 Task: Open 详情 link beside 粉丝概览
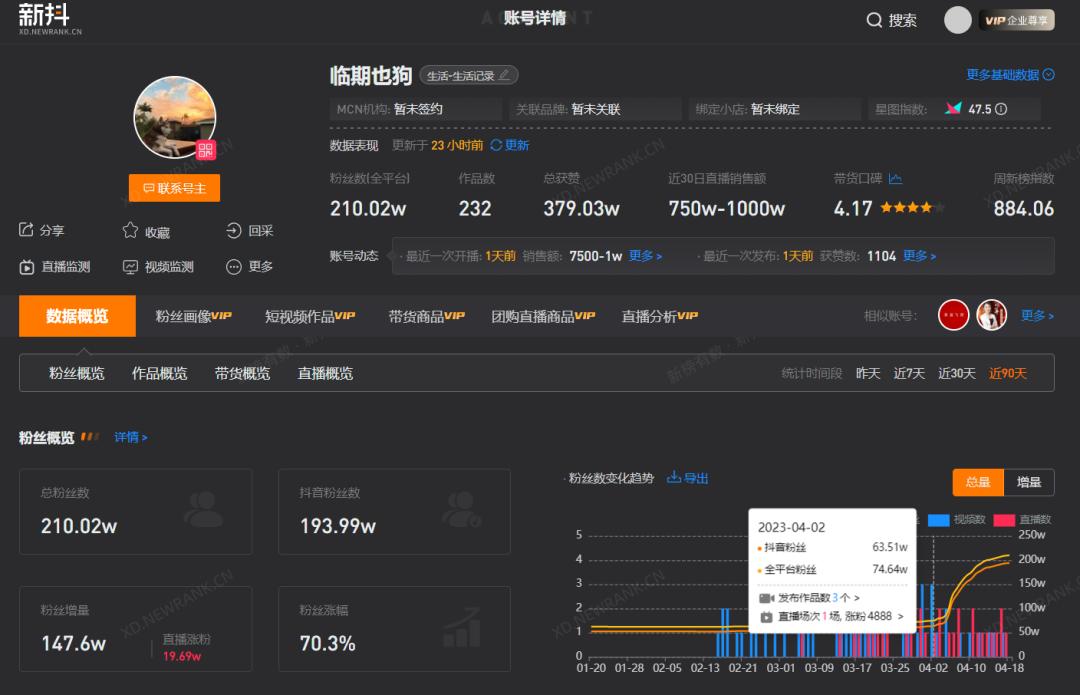pyautogui.click(x=130, y=437)
